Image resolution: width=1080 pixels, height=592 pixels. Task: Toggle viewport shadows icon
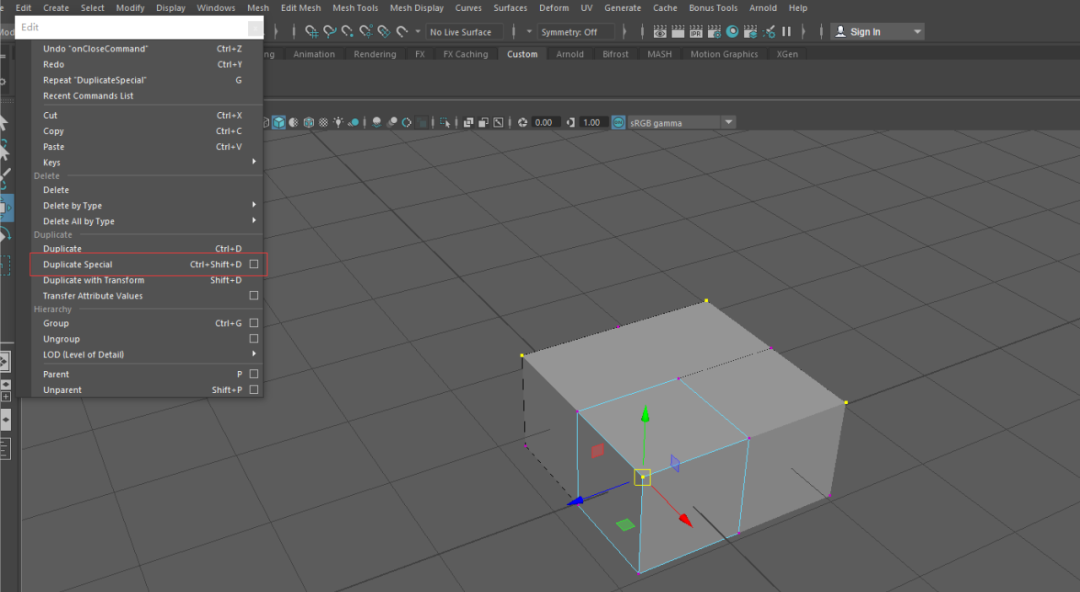[353, 123]
